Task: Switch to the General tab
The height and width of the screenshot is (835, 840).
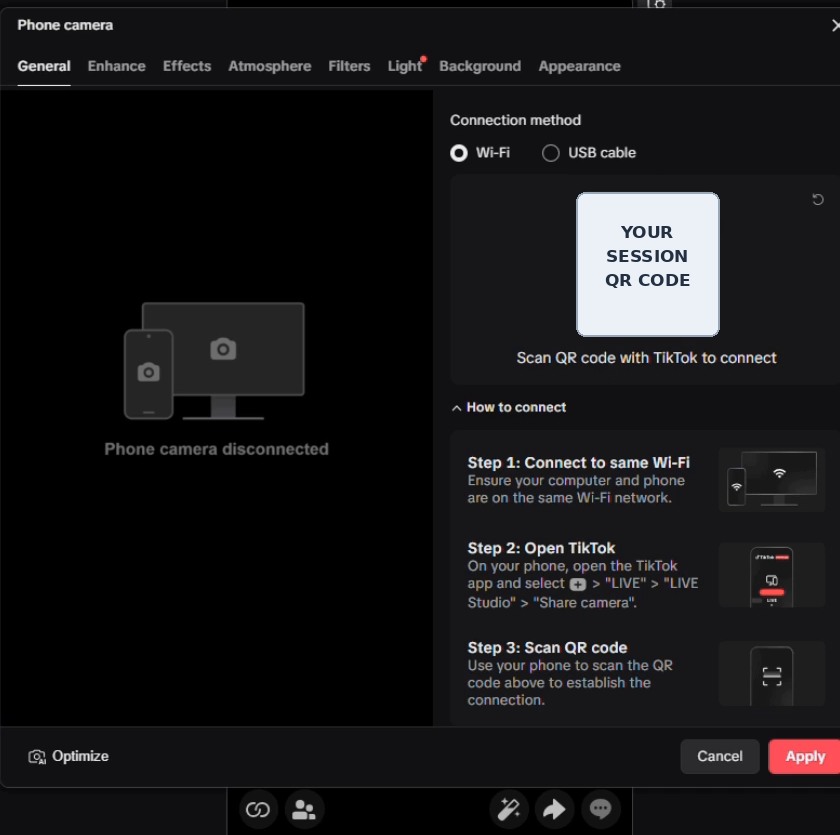Action: click(44, 66)
